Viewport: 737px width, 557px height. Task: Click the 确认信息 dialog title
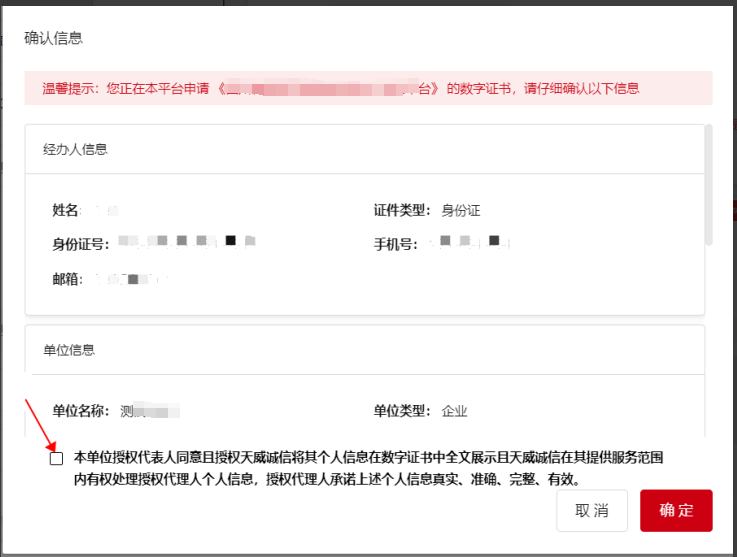[x=53, y=39]
